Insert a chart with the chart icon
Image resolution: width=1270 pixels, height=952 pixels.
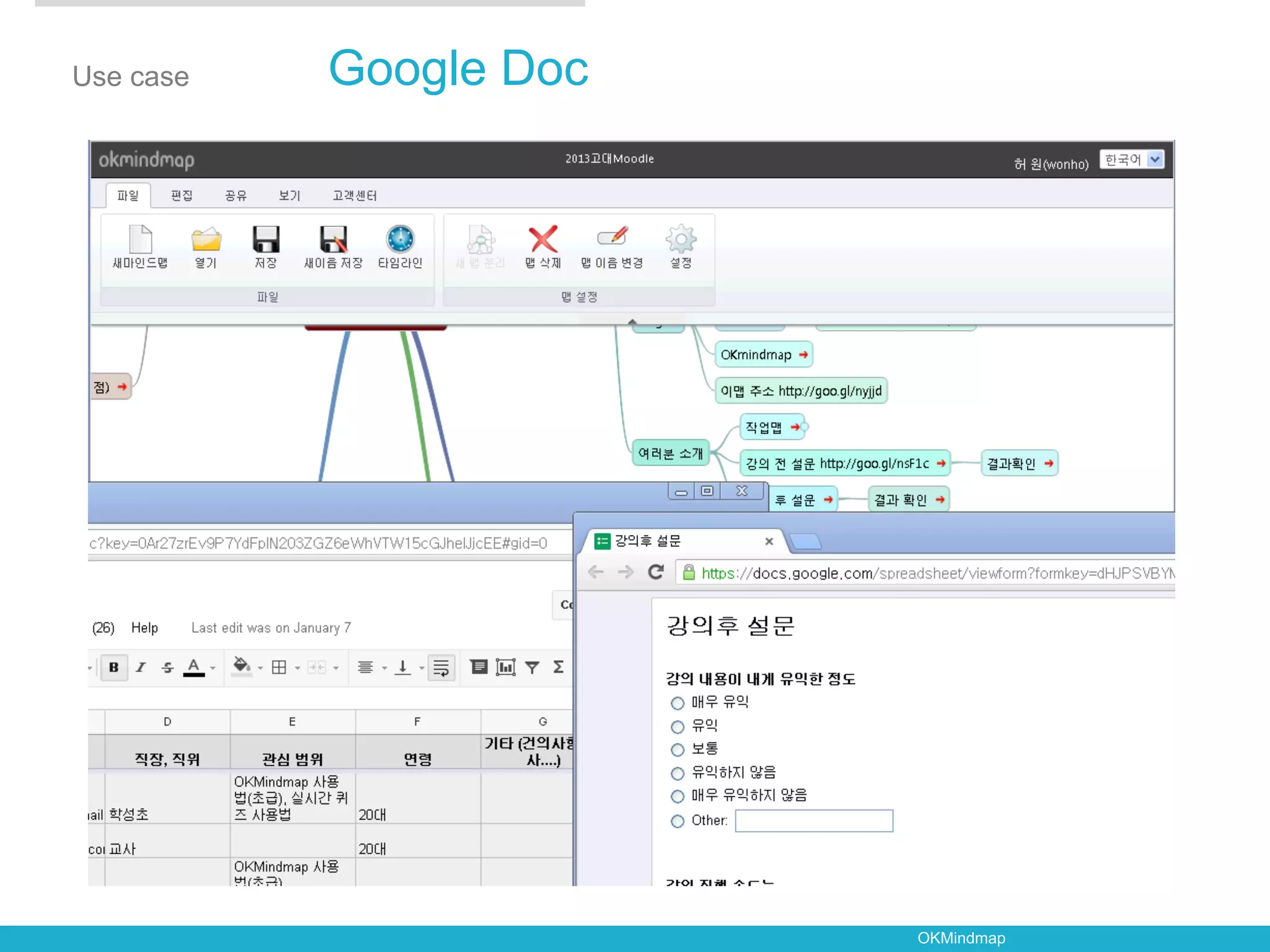pyautogui.click(x=505, y=667)
